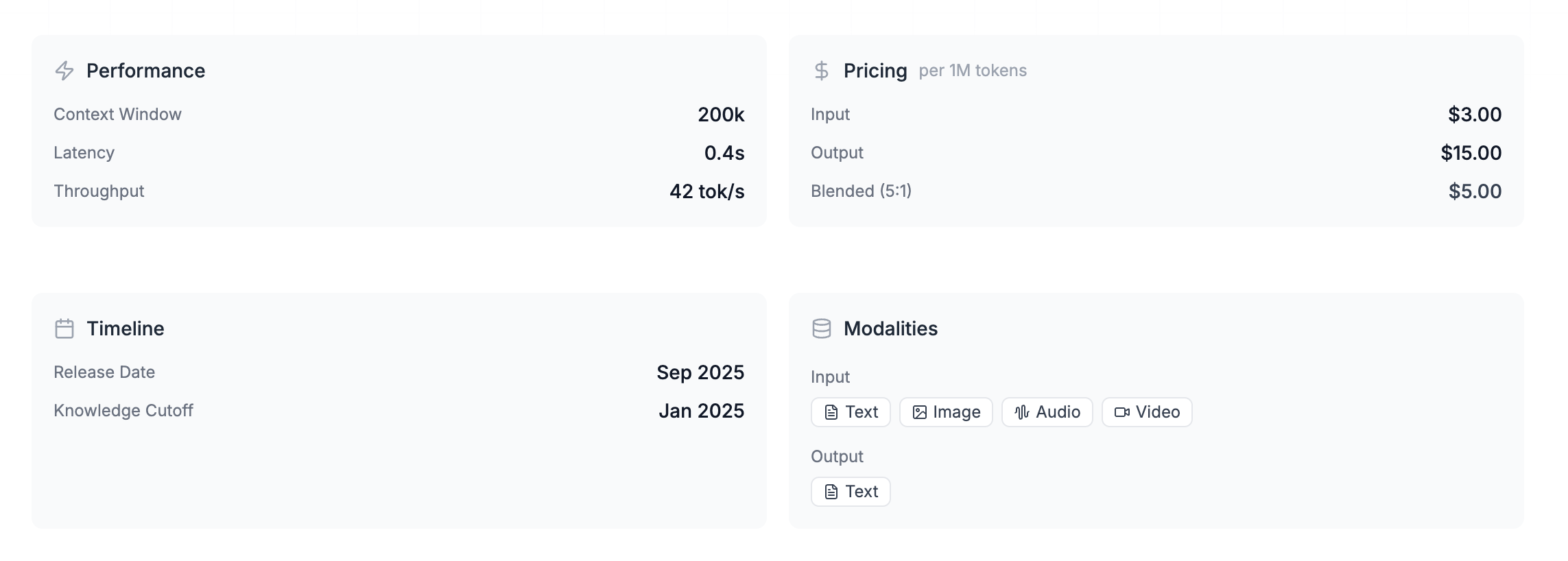Click the Audio waveform icon

coord(1022,412)
